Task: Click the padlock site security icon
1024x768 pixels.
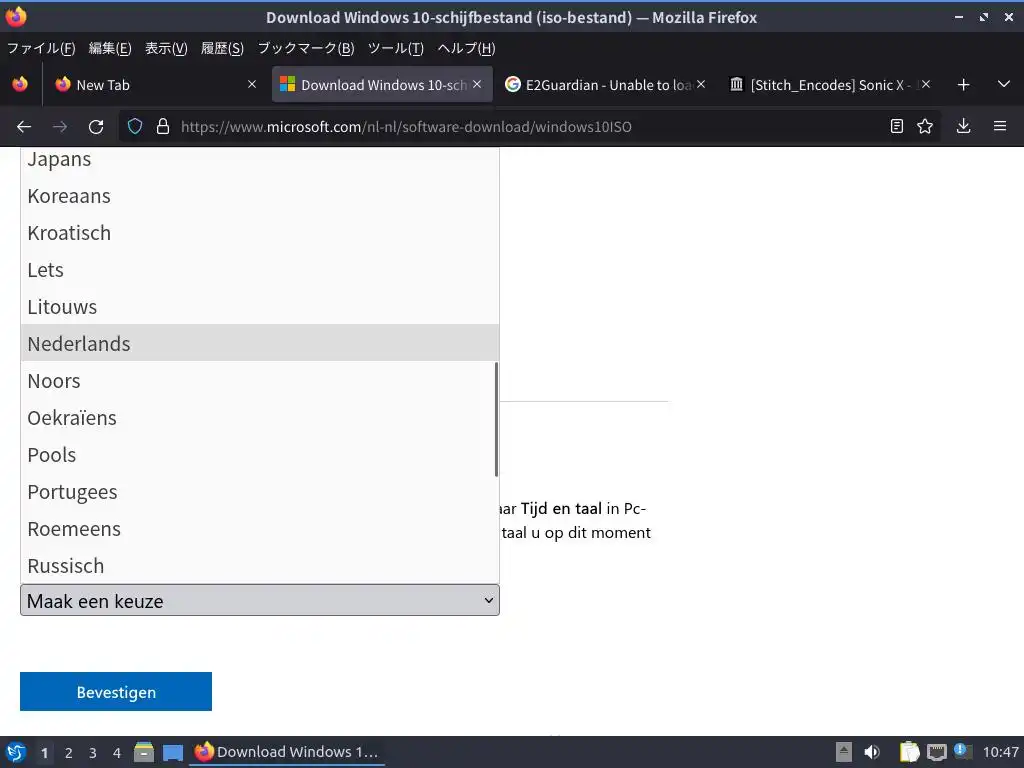Action: pyautogui.click(x=163, y=127)
